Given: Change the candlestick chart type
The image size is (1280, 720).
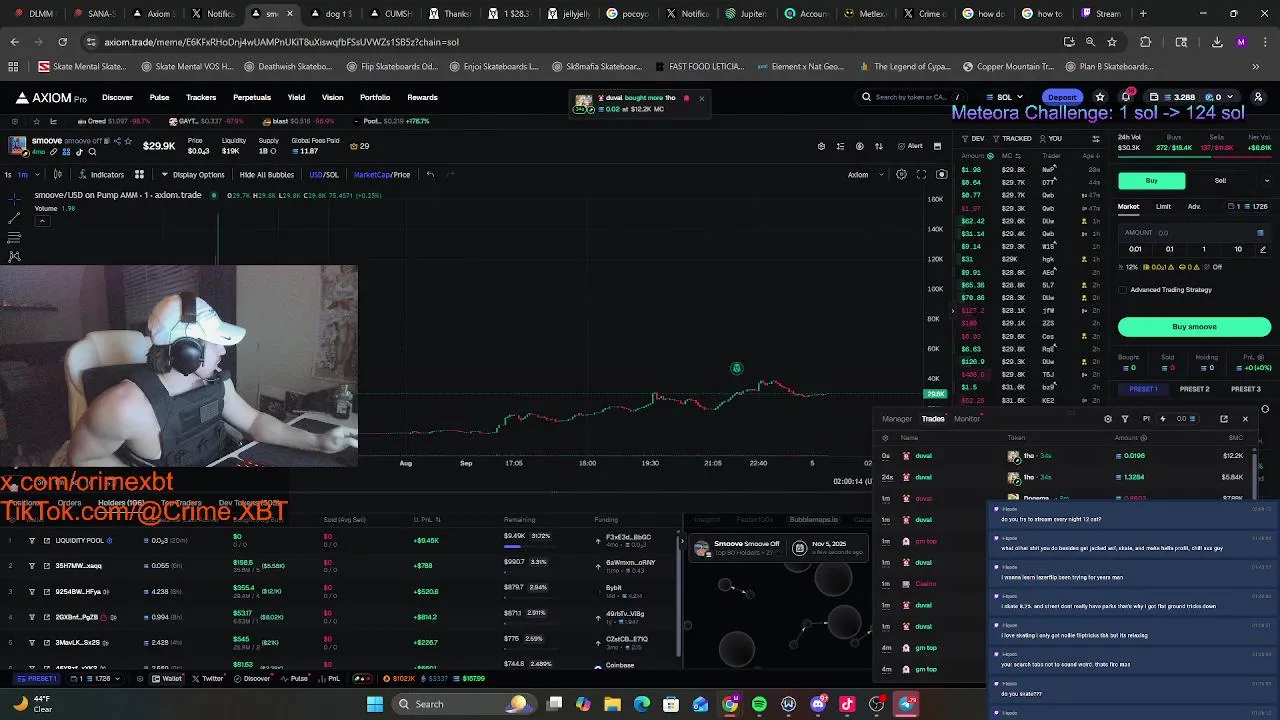Looking at the screenshot, I should pyautogui.click(x=58, y=175).
